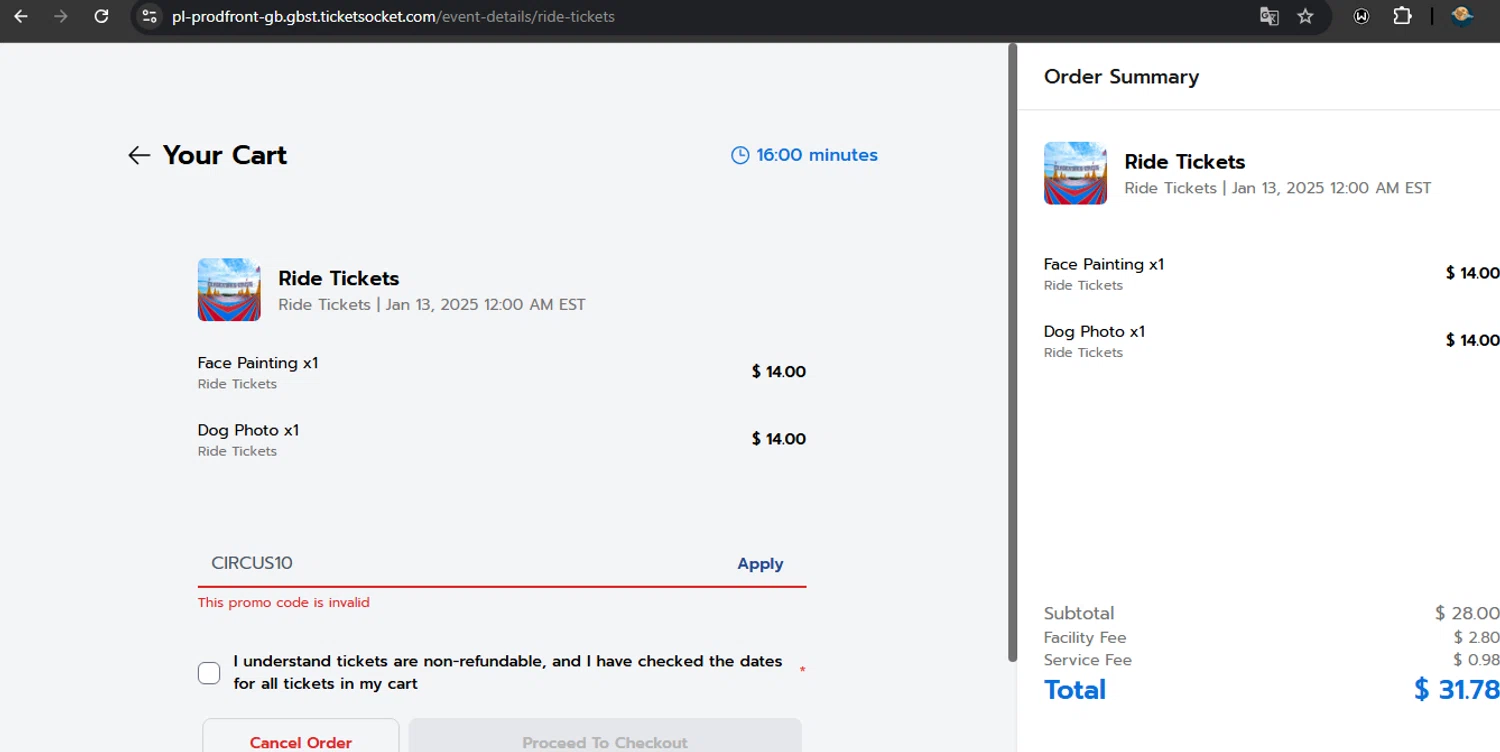This screenshot has width=1500, height=752.
Task: Open the browser profile avatar
Action: (x=1462, y=17)
